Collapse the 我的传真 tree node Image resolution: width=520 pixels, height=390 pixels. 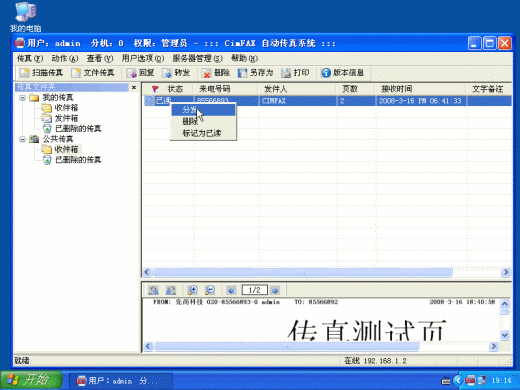click(22, 98)
